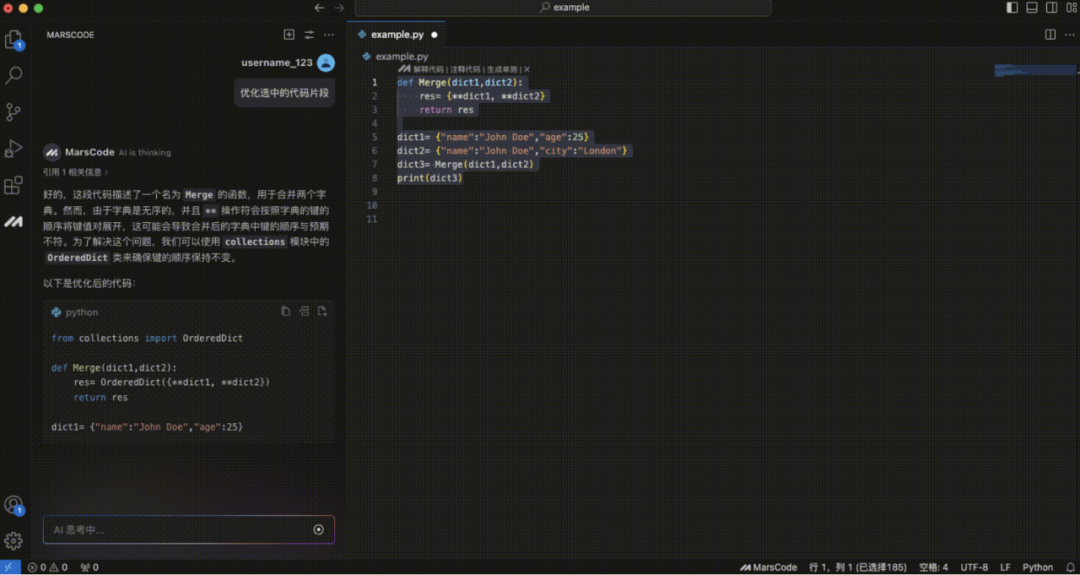The height and width of the screenshot is (575, 1080).
Task: Click editor line 1 def Merge code
Action: tap(459, 83)
